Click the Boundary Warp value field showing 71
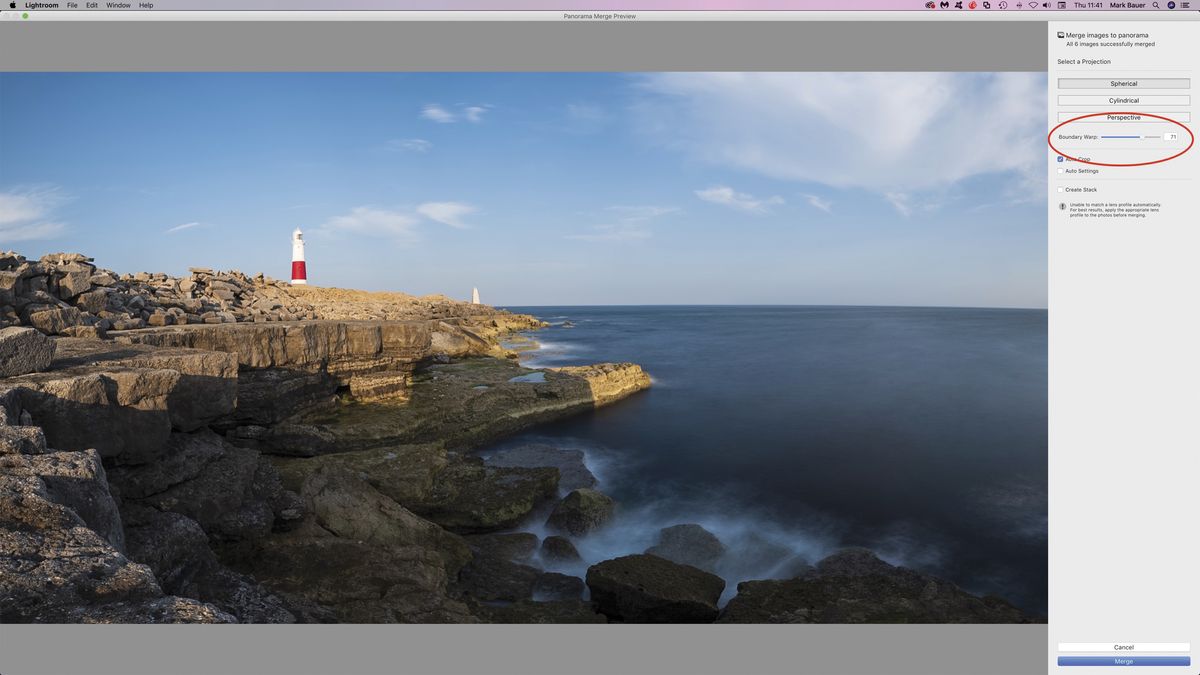1200x675 pixels. click(1172, 137)
